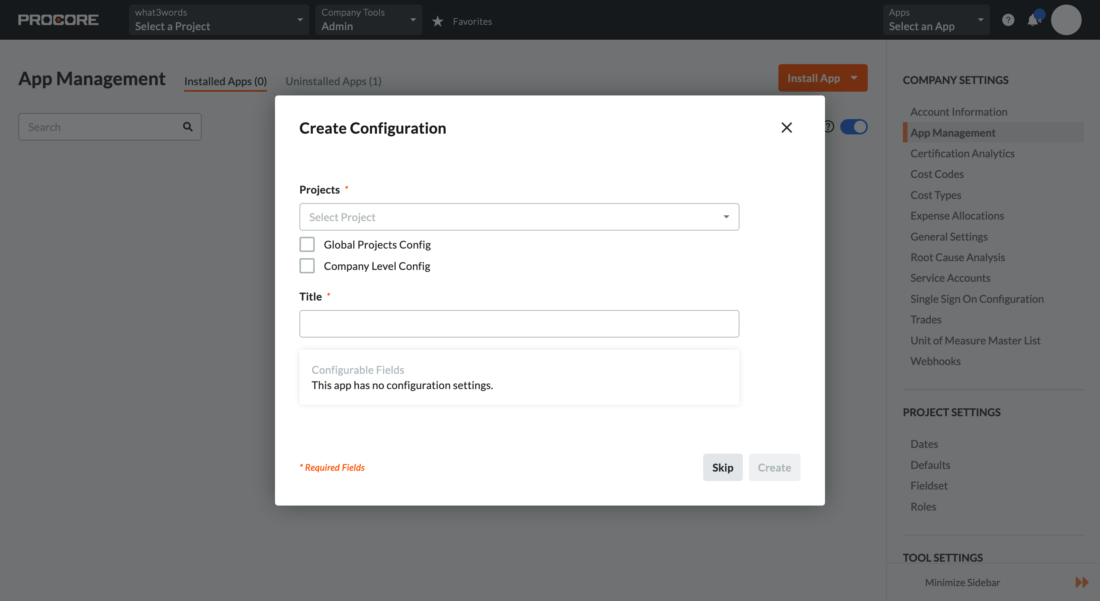Click the help icon beside the blue toggle
1100x601 pixels.
pos(829,127)
